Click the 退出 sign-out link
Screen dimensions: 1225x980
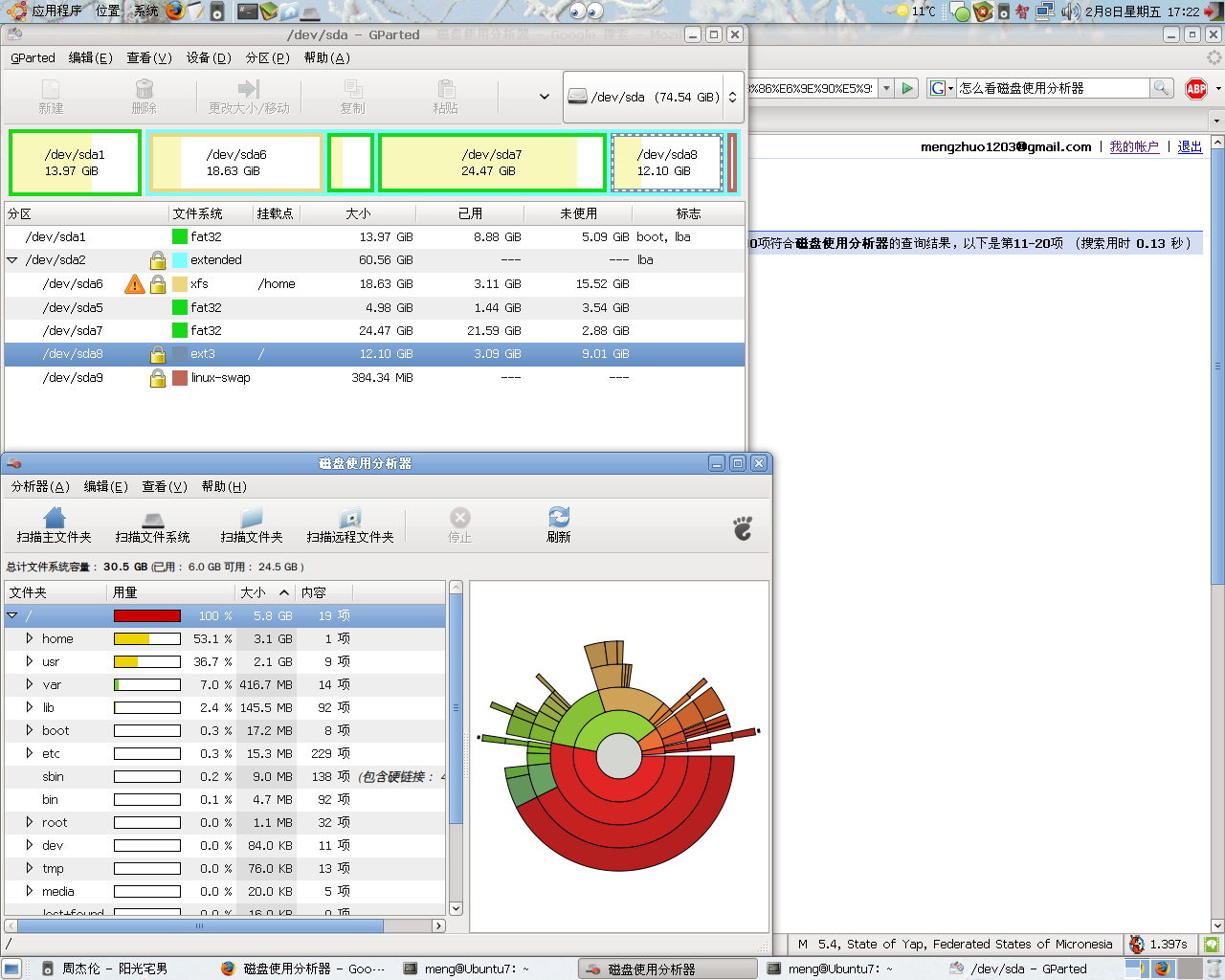(x=1190, y=146)
